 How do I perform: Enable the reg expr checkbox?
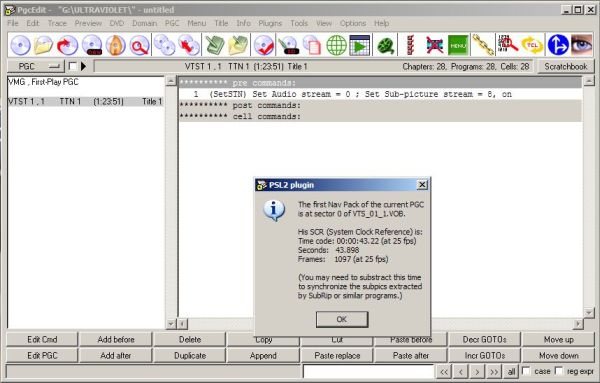(559, 371)
